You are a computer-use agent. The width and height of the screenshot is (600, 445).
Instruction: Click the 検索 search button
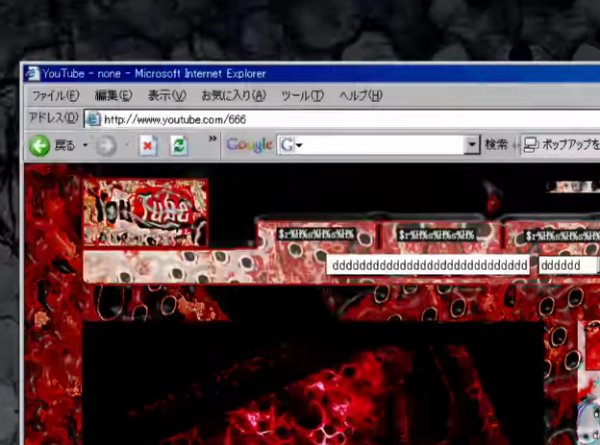pyautogui.click(x=496, y=145)
